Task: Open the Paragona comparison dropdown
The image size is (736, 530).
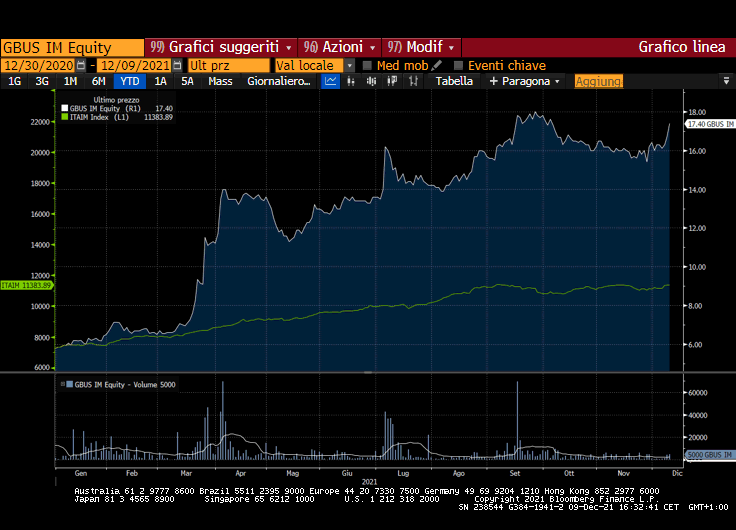Action: point(525,82)
